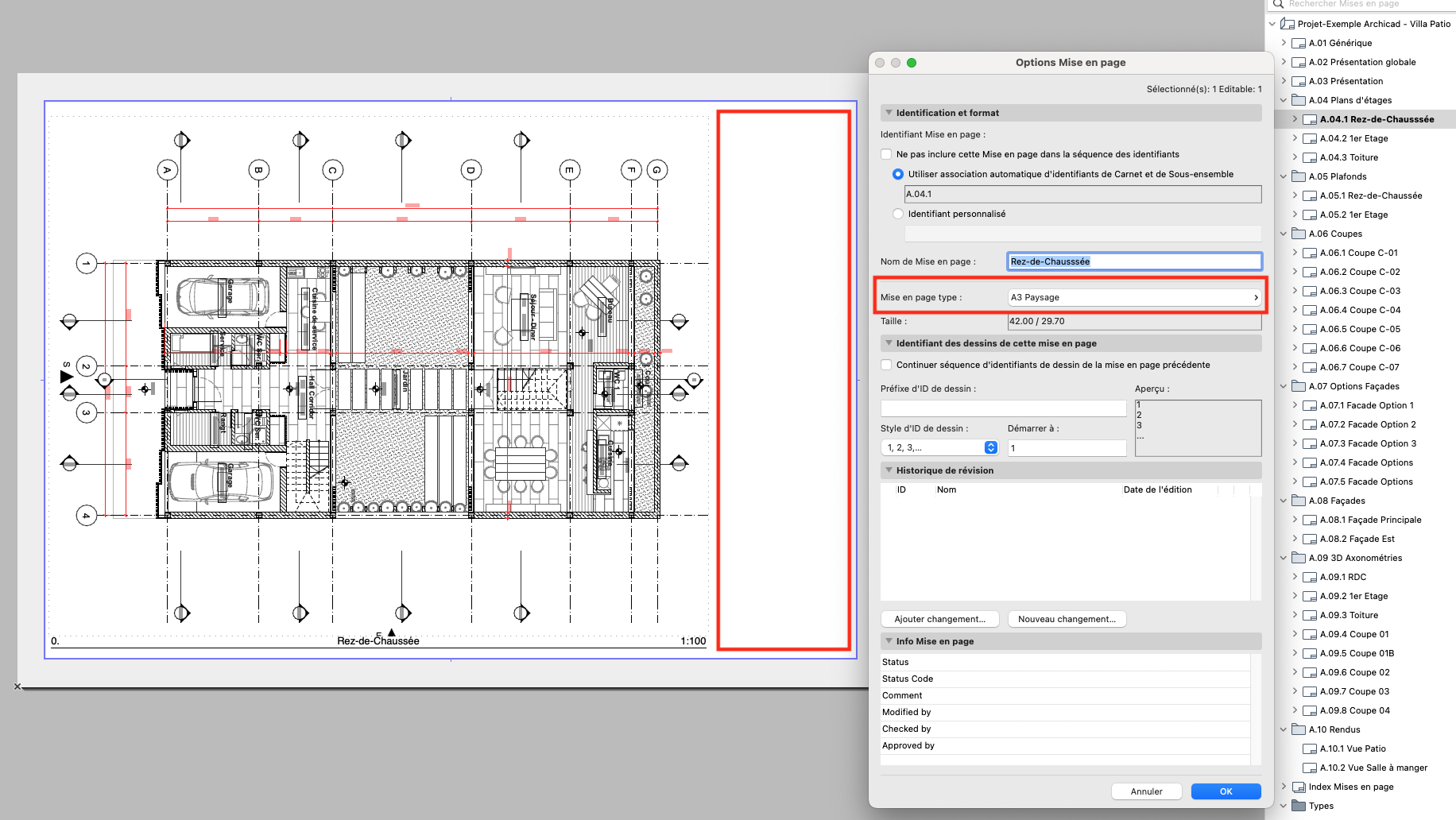This screenshot has width=1456, height=820.
Task: Click the layout icon beside A.01 Générique
Action: tap(1299, 43)
